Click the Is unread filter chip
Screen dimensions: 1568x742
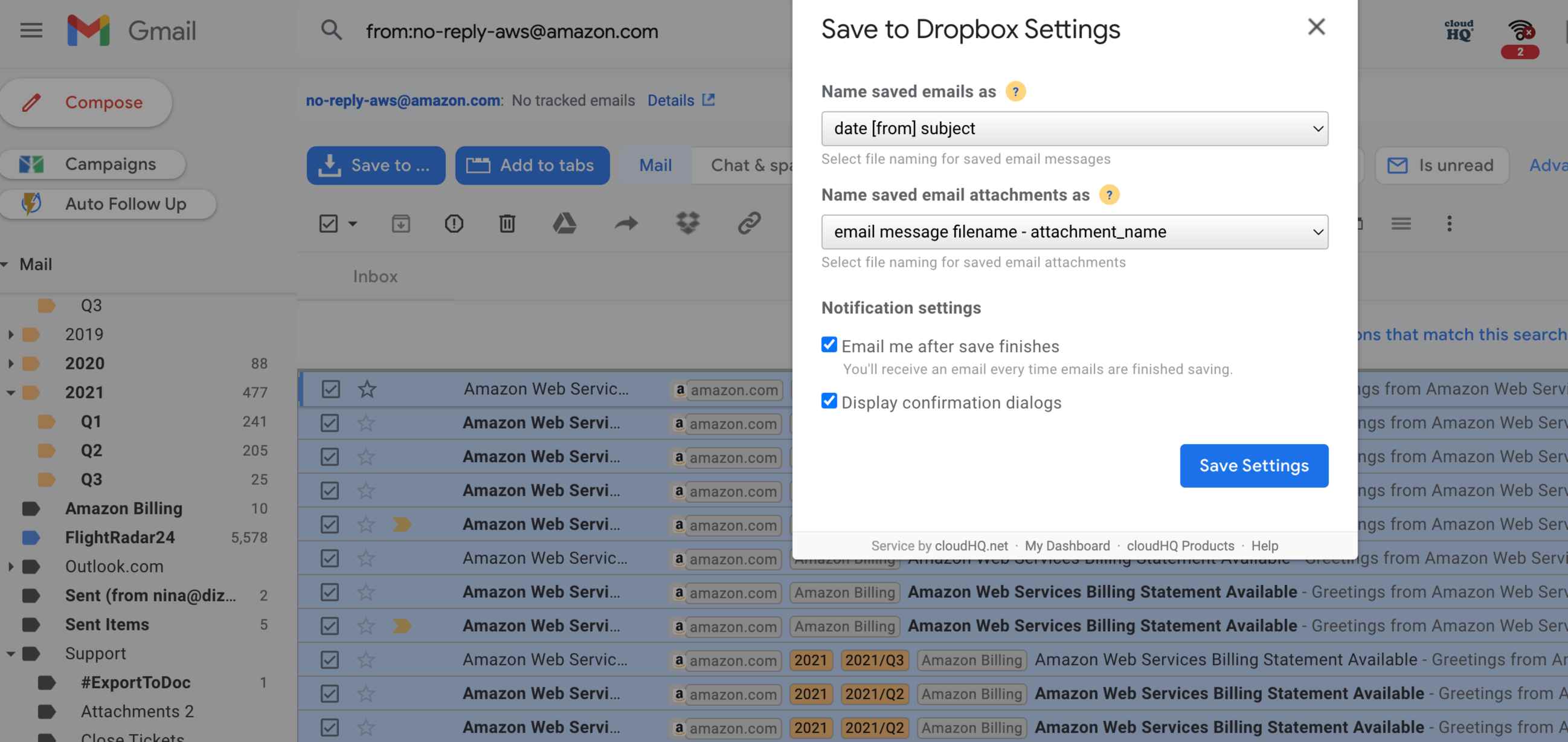click(1441, 165)
